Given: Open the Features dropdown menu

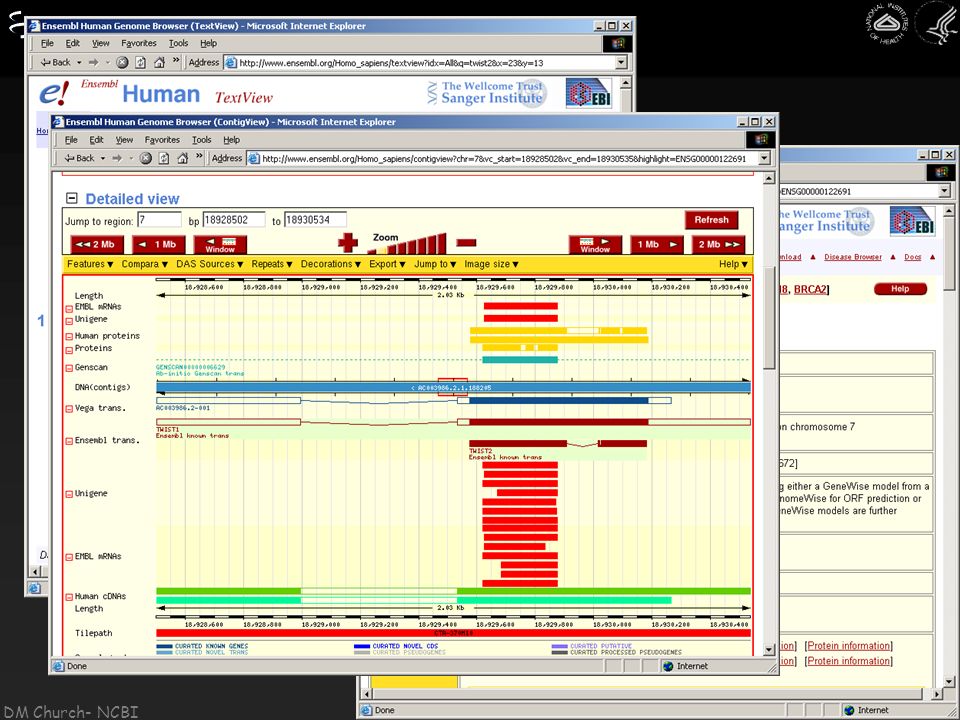Looking at the screenshot, I should 90,264.
